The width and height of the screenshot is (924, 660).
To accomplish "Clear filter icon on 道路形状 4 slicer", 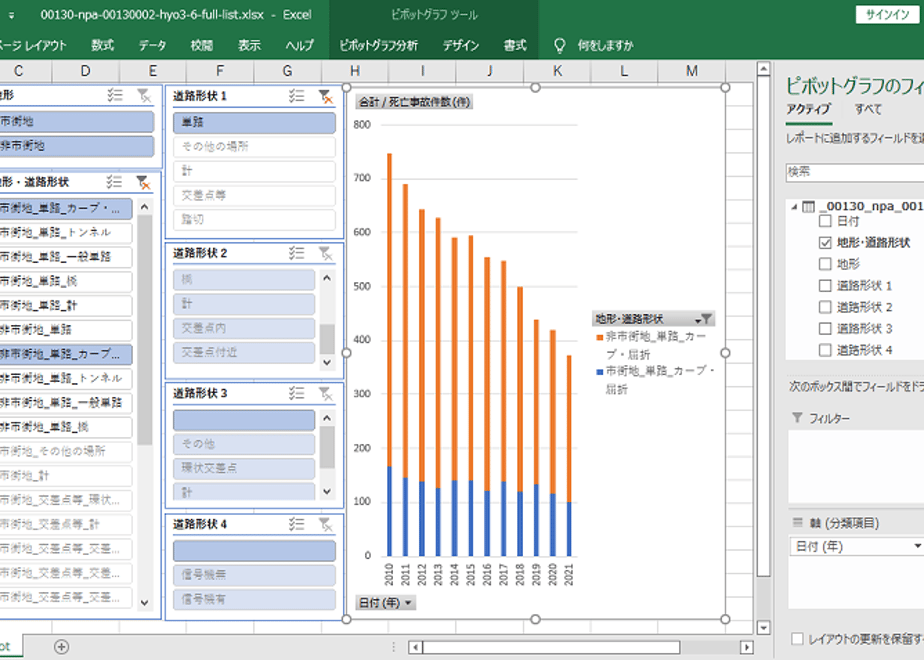I will coord(325,524).
